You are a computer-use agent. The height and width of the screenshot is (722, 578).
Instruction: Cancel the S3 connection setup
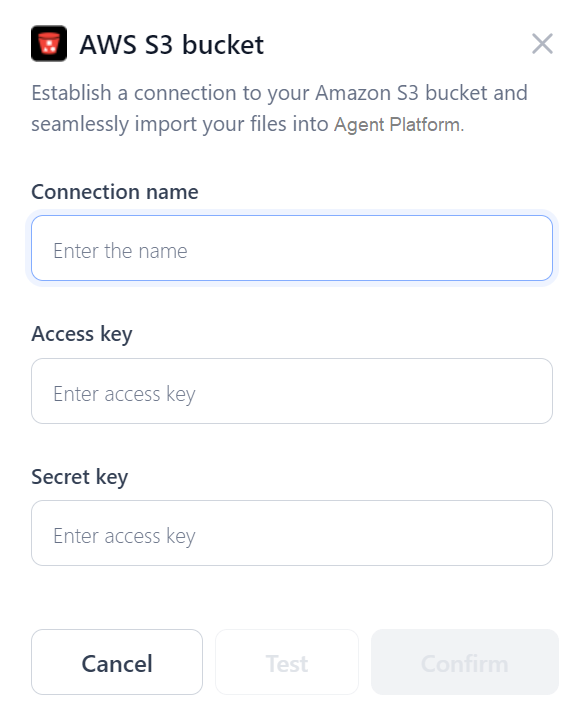pyautogui.click(x=117, y=662)
